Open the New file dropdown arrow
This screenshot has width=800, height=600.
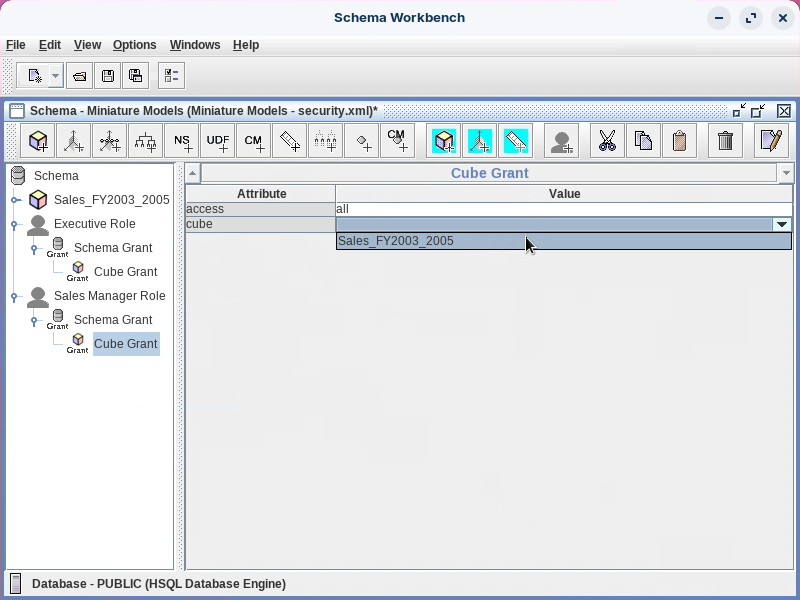point(55,76)
